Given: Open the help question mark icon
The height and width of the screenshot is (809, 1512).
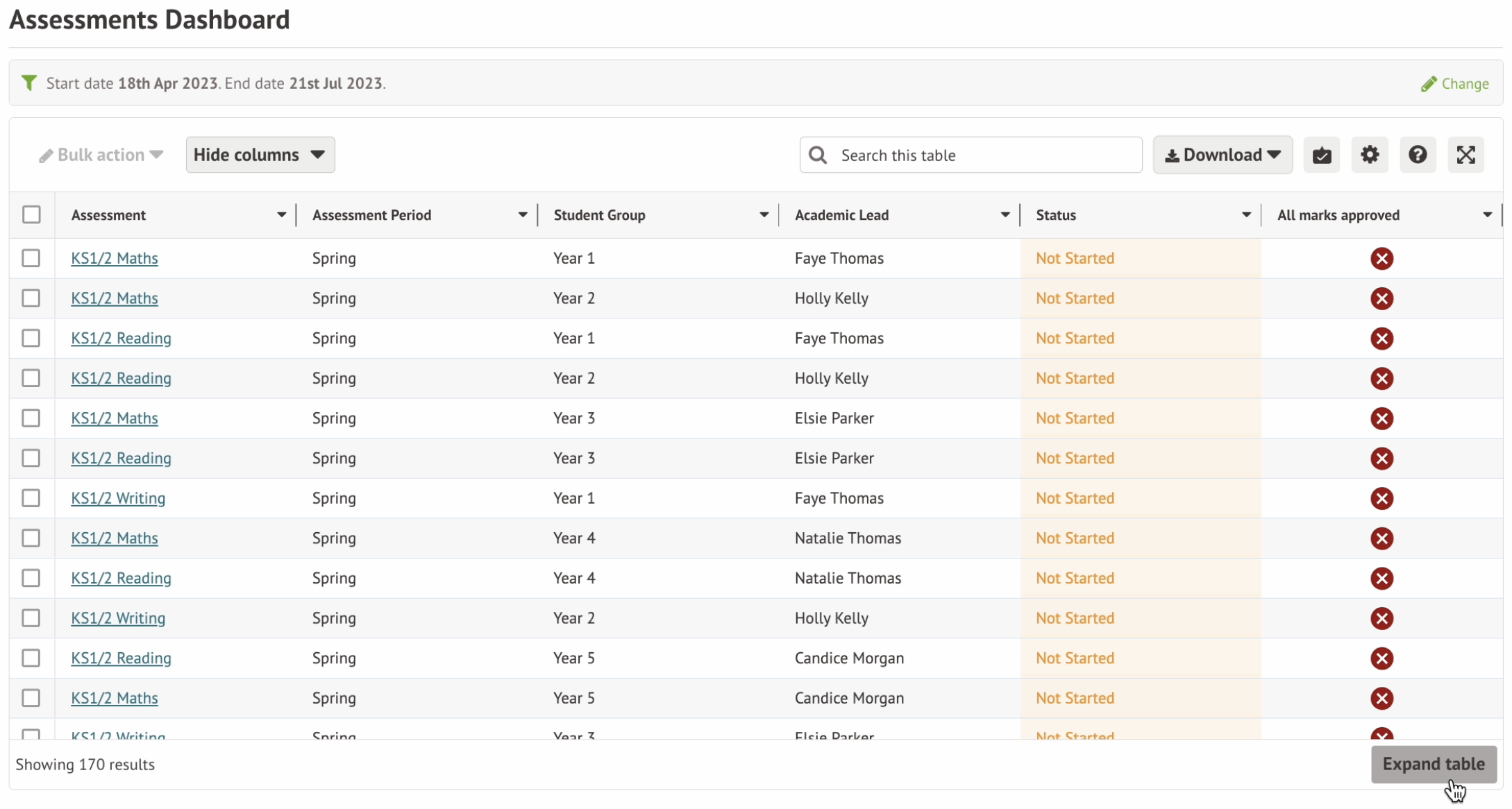Looking at the screenshot, I should [1418, 155].
